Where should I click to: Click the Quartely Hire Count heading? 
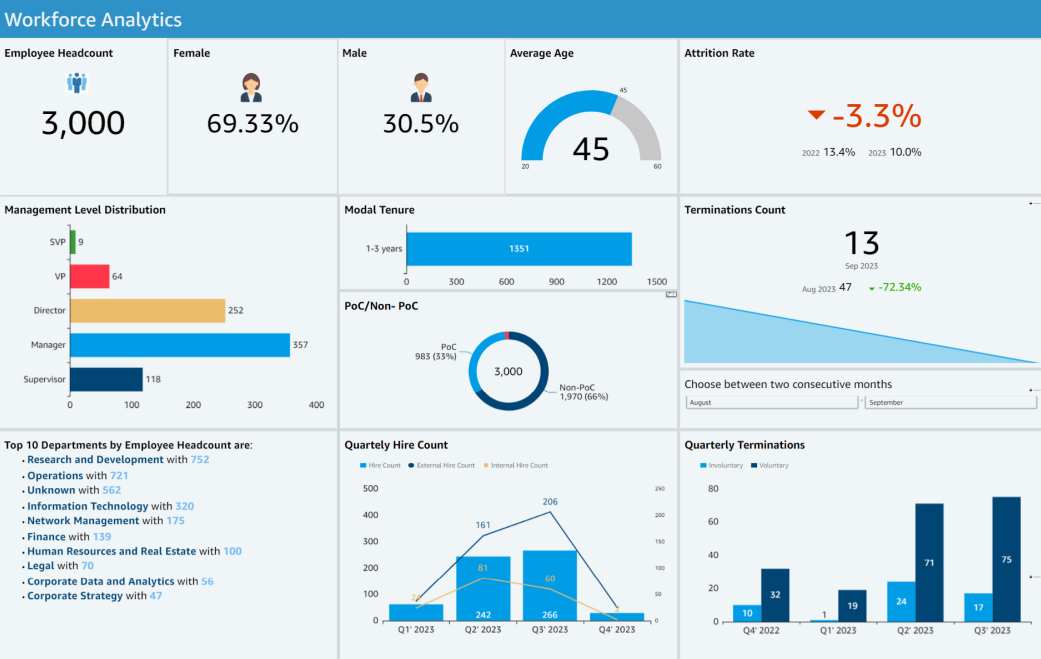(x=396, y=445)
